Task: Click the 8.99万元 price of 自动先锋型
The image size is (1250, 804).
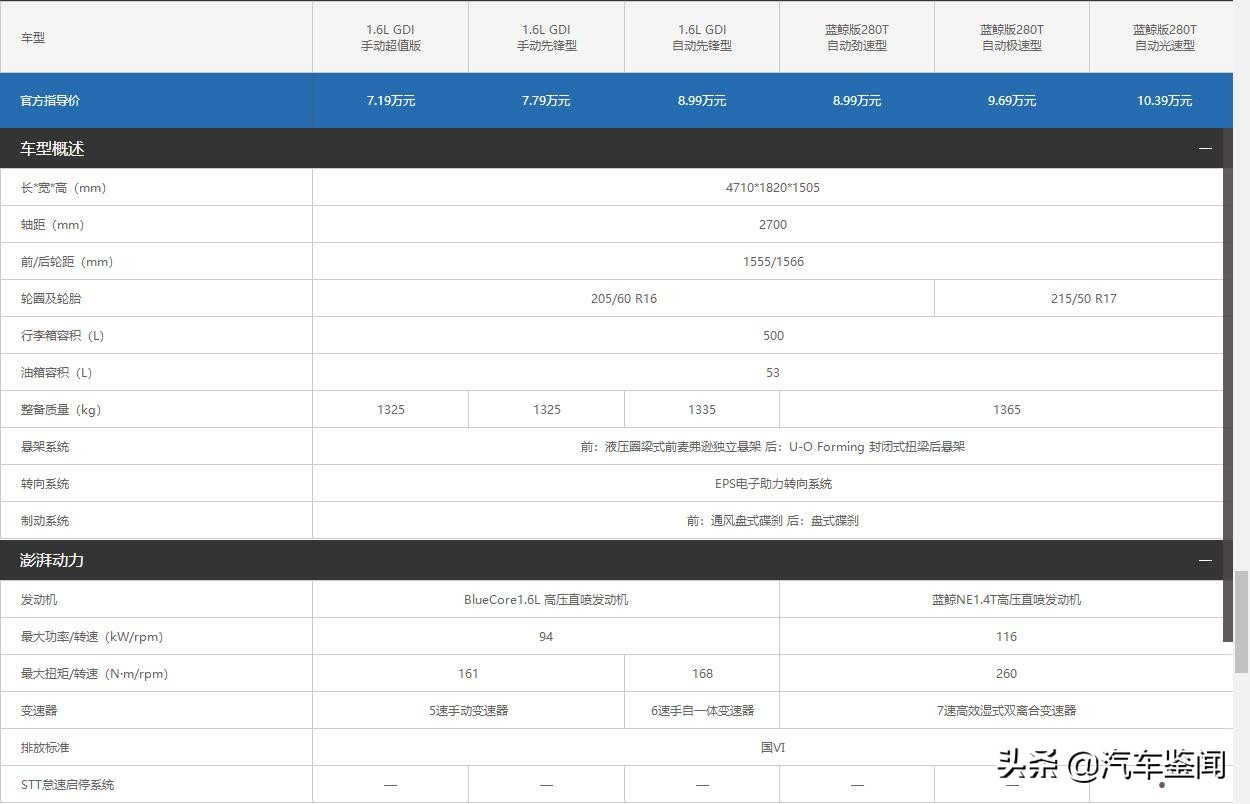Action: (x=701, y=100)
